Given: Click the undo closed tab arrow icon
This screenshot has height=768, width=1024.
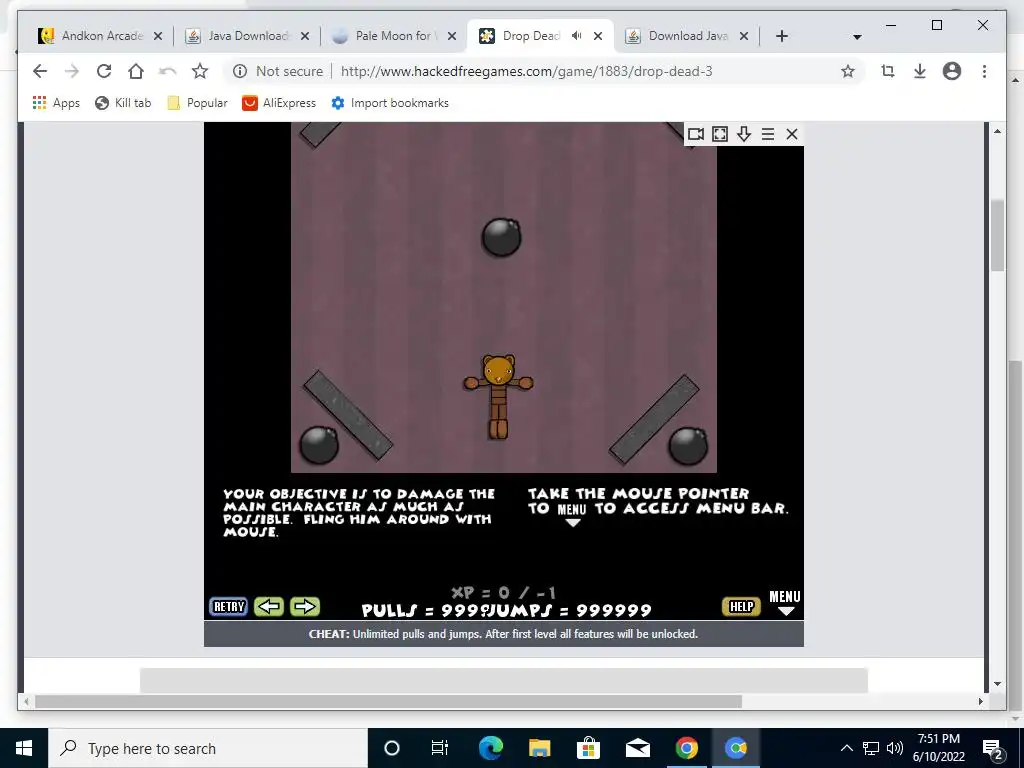Looking at the screenshot, I should point(168,71).
